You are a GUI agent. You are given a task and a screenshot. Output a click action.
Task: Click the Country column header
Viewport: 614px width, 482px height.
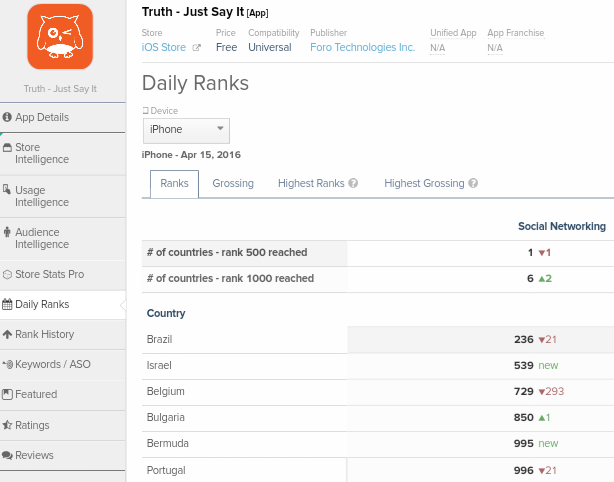coord(166,313)
